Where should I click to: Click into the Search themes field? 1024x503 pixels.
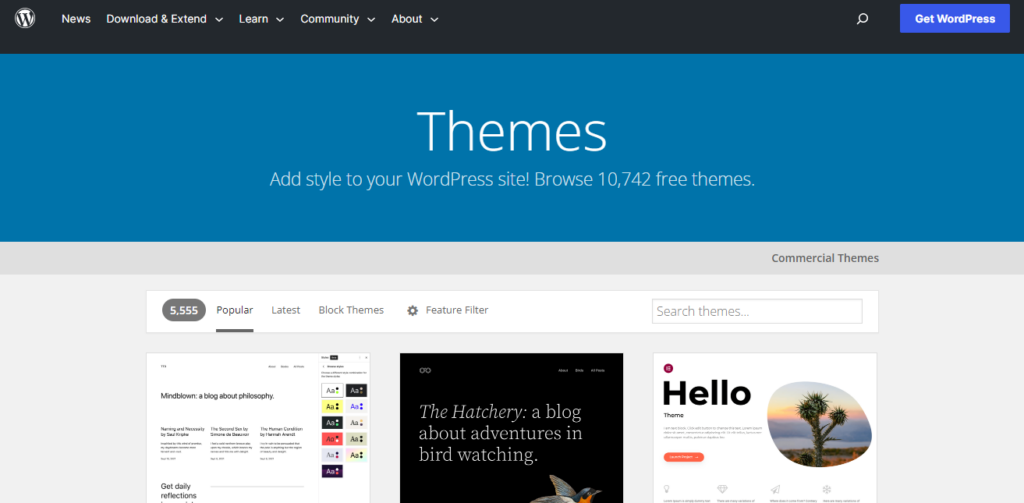click(x=756, y=311)
